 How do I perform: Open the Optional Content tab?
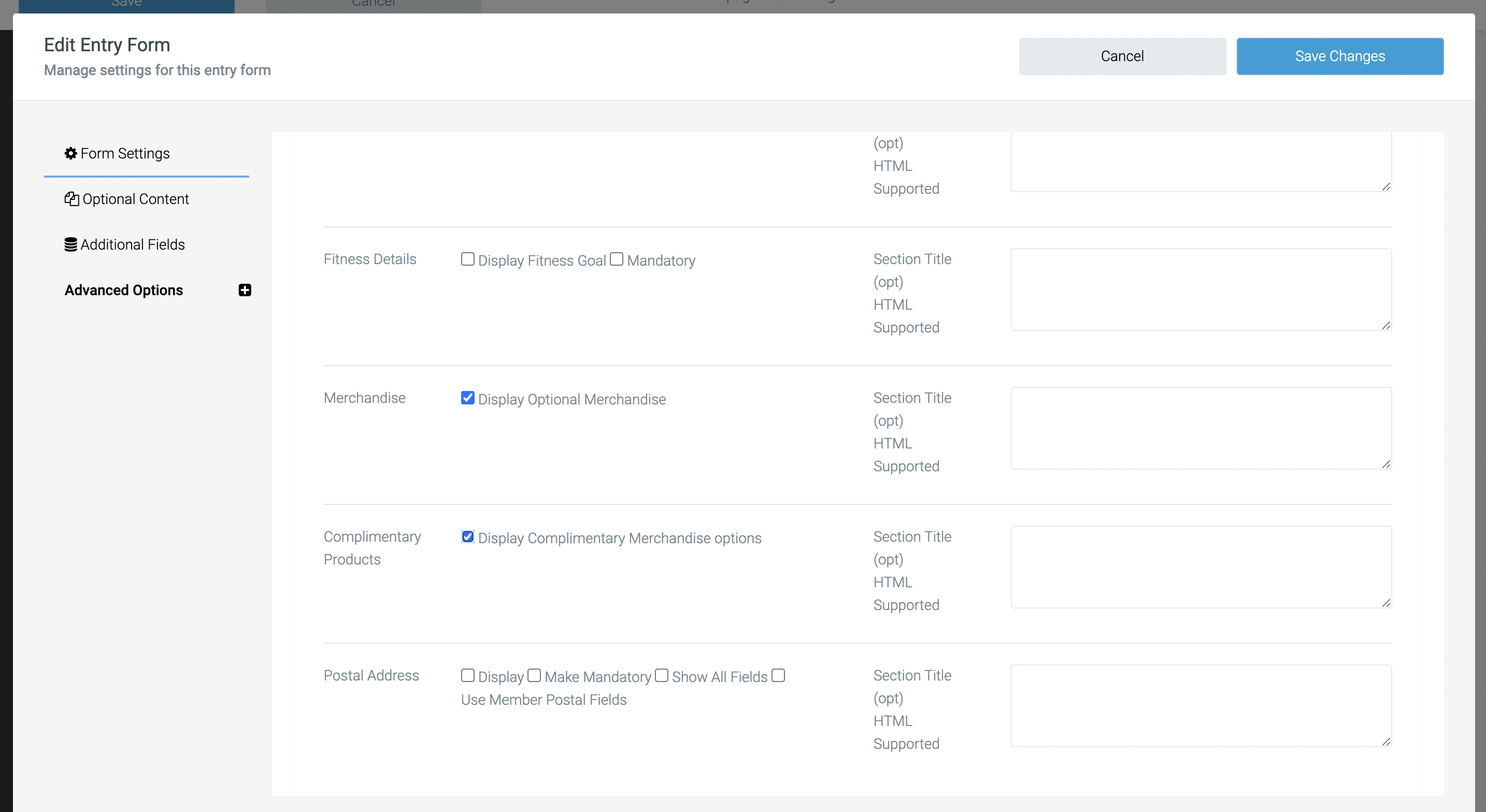pos(147,199)
